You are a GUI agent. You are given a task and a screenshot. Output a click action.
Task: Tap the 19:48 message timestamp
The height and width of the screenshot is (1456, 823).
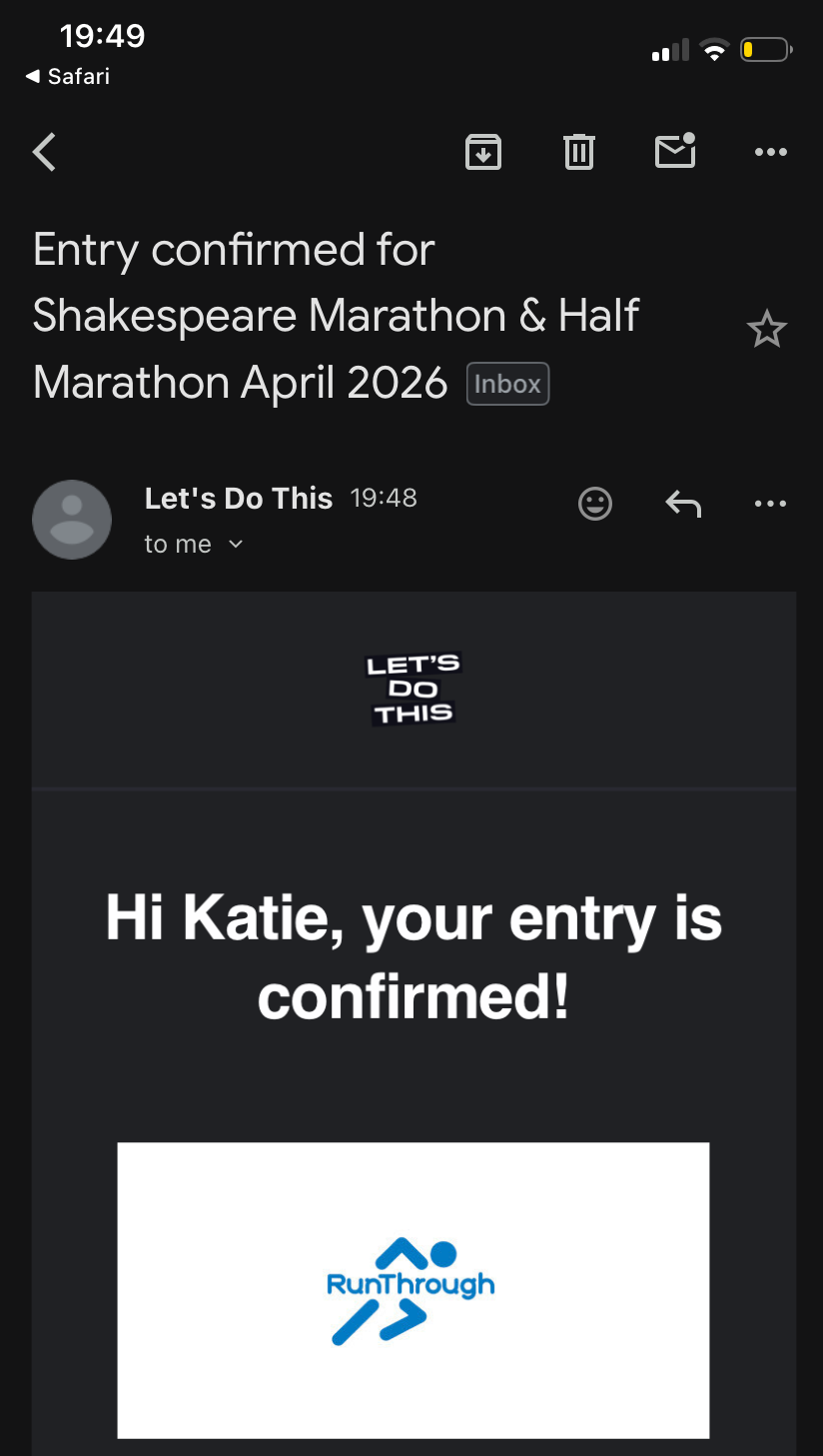coord(384,498)
